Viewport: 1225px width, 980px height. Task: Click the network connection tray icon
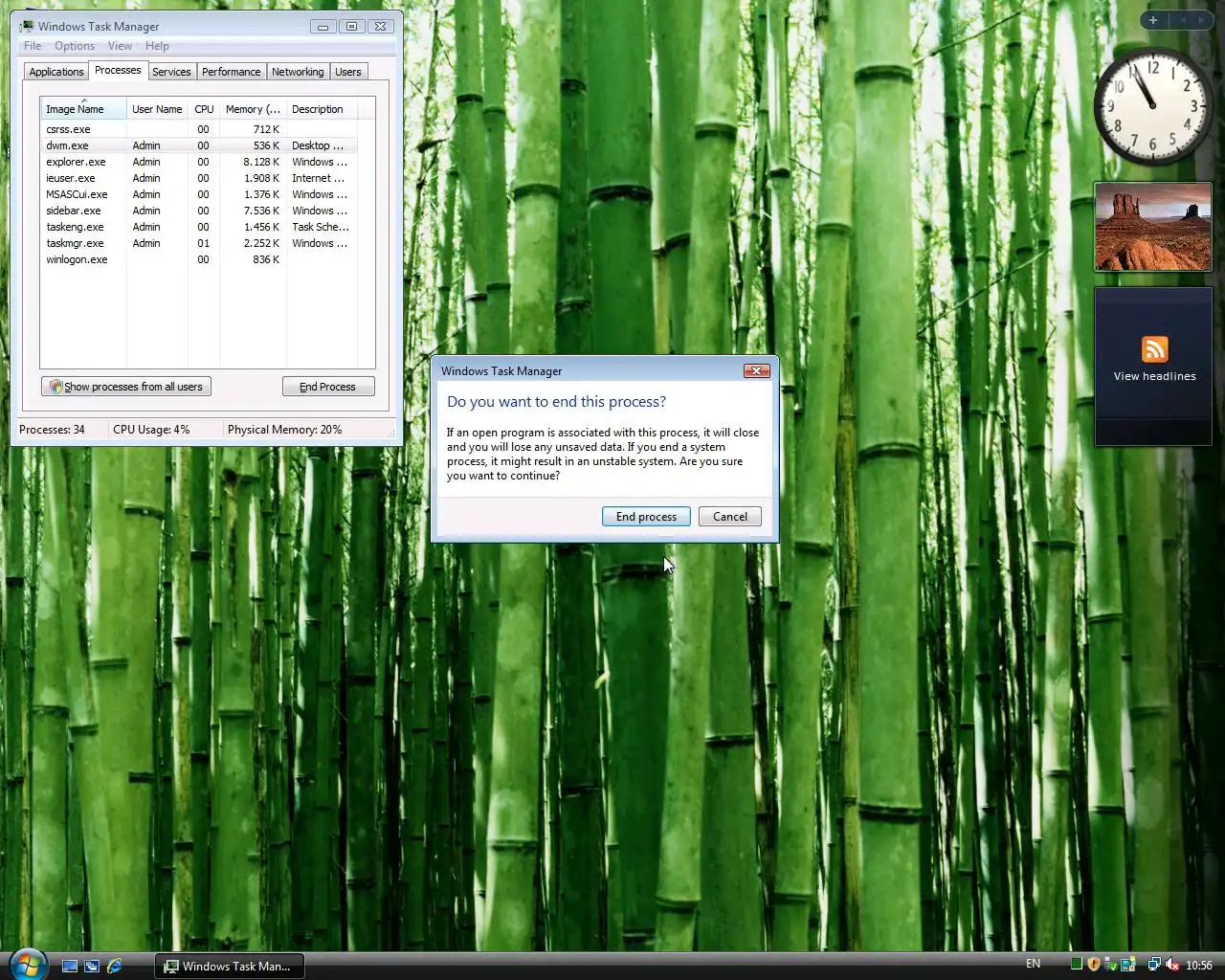point(1154,964)
